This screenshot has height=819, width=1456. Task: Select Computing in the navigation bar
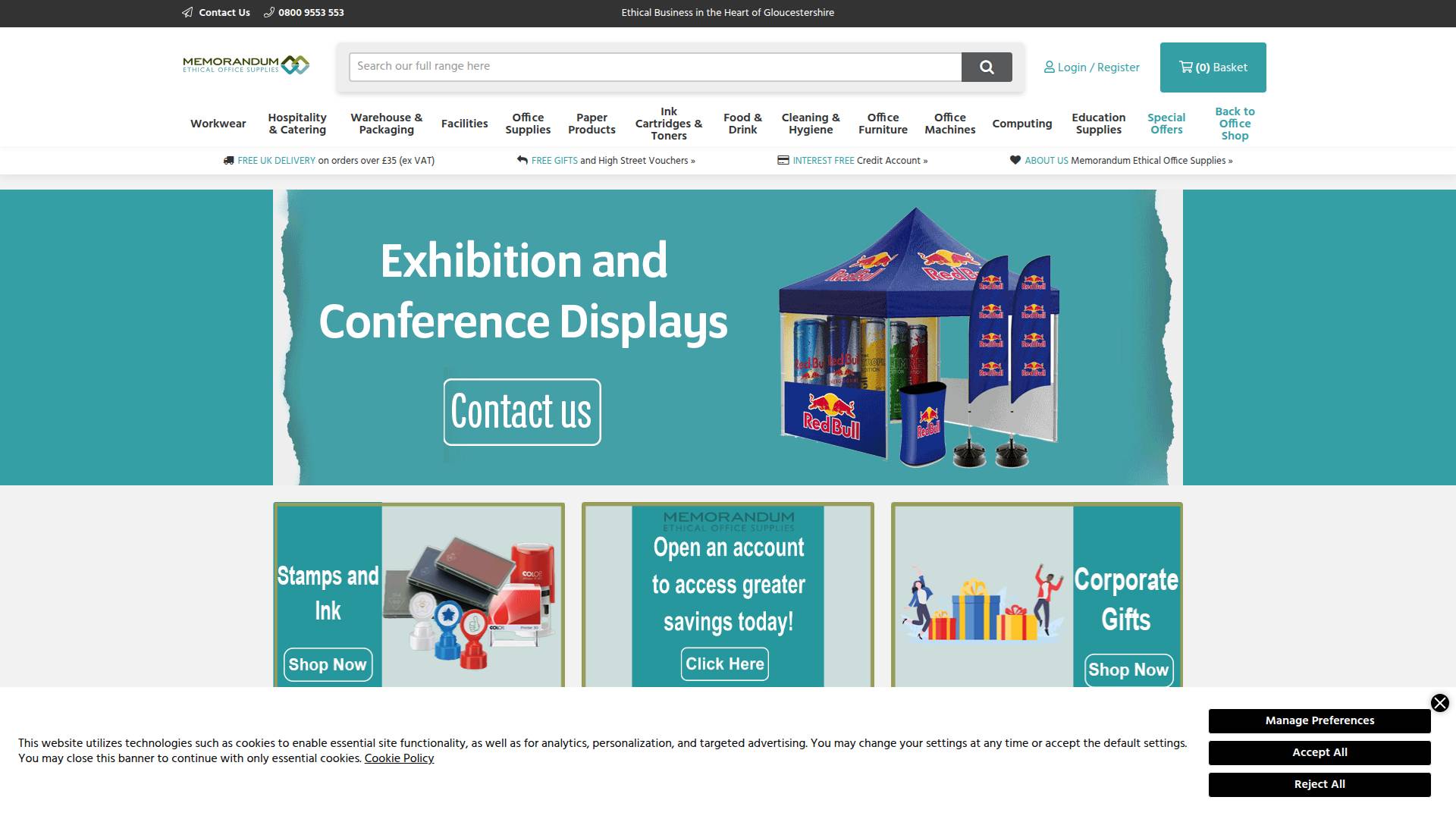(1022, 124)
